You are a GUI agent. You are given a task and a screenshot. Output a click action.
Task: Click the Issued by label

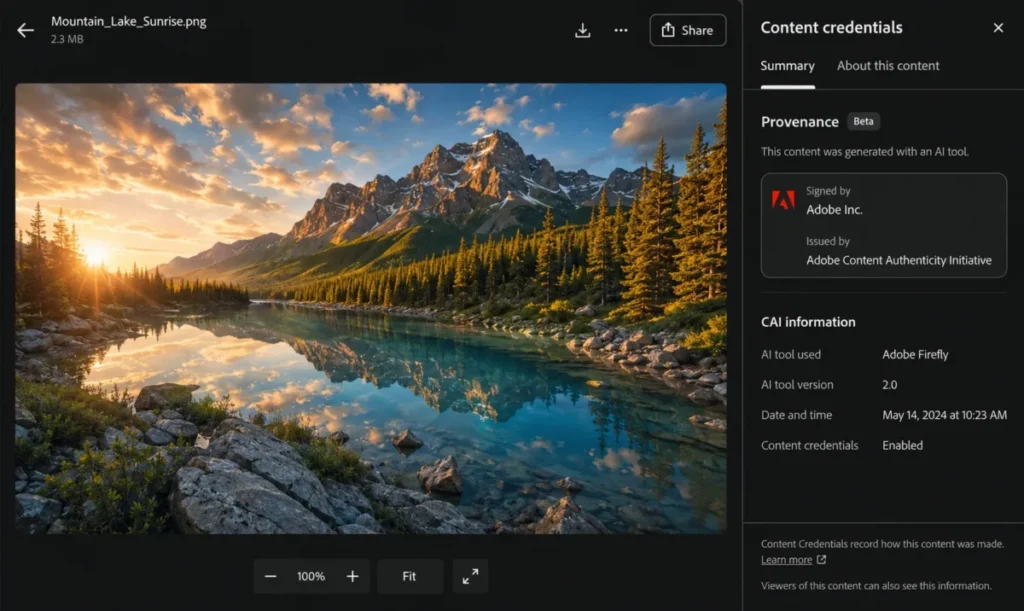pyautogui.click(x=827, y=241)
